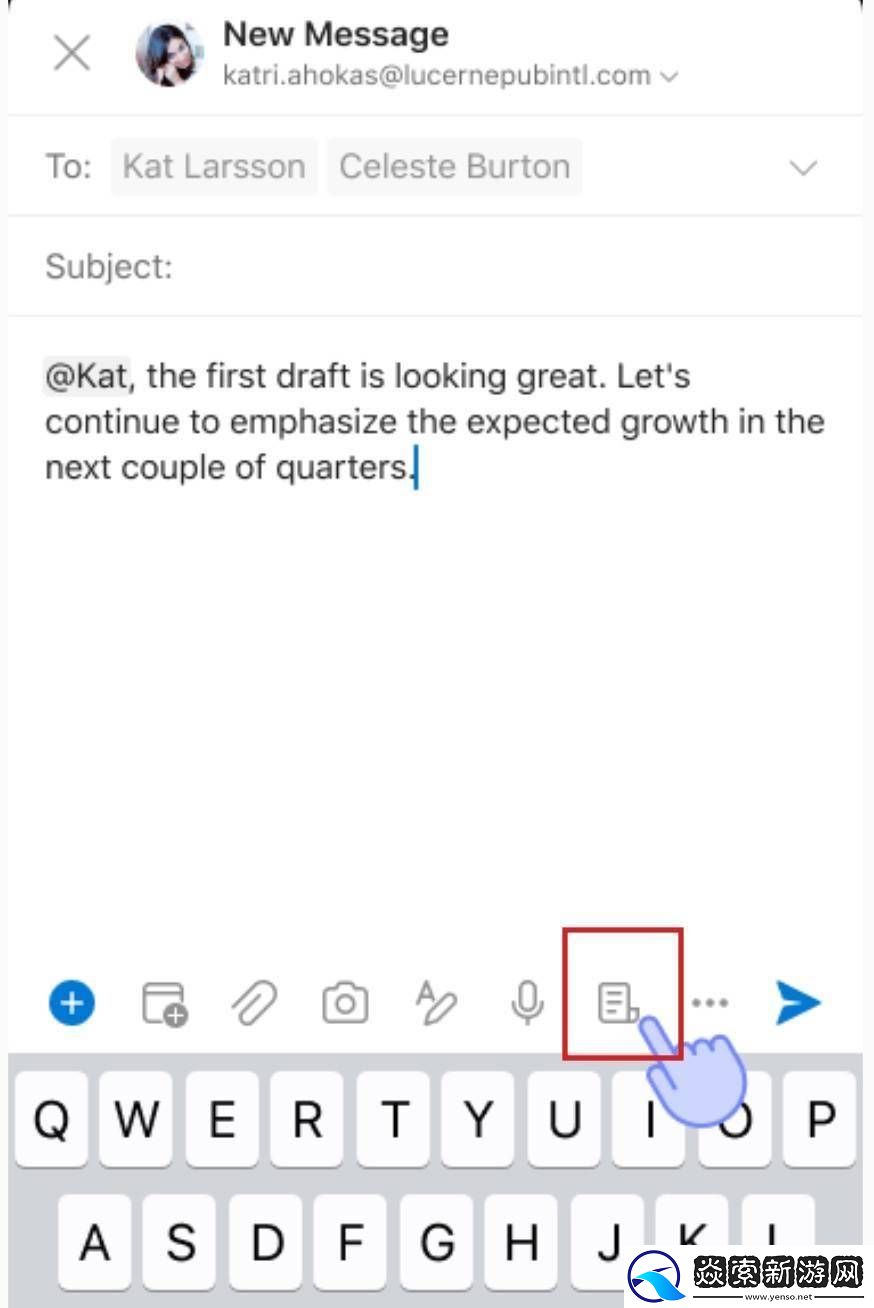This screenshot has height=1308, width=874.
Task: Tap the Q key on keyboard
Action: coord(52,1120)
